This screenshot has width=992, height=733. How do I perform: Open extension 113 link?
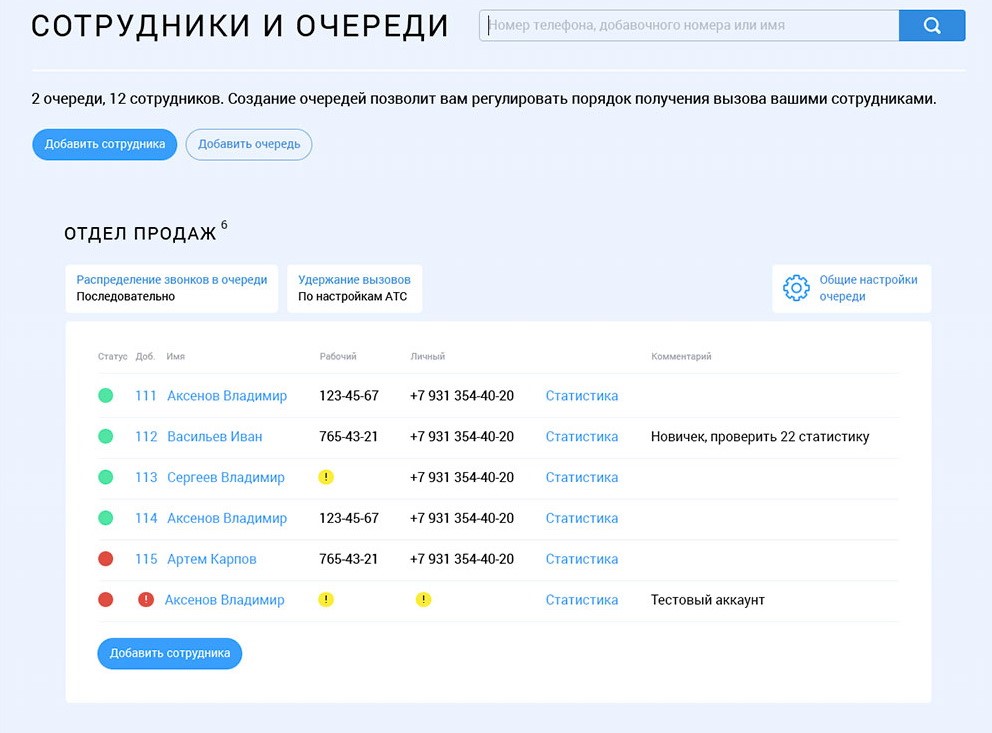pos(146,477)
